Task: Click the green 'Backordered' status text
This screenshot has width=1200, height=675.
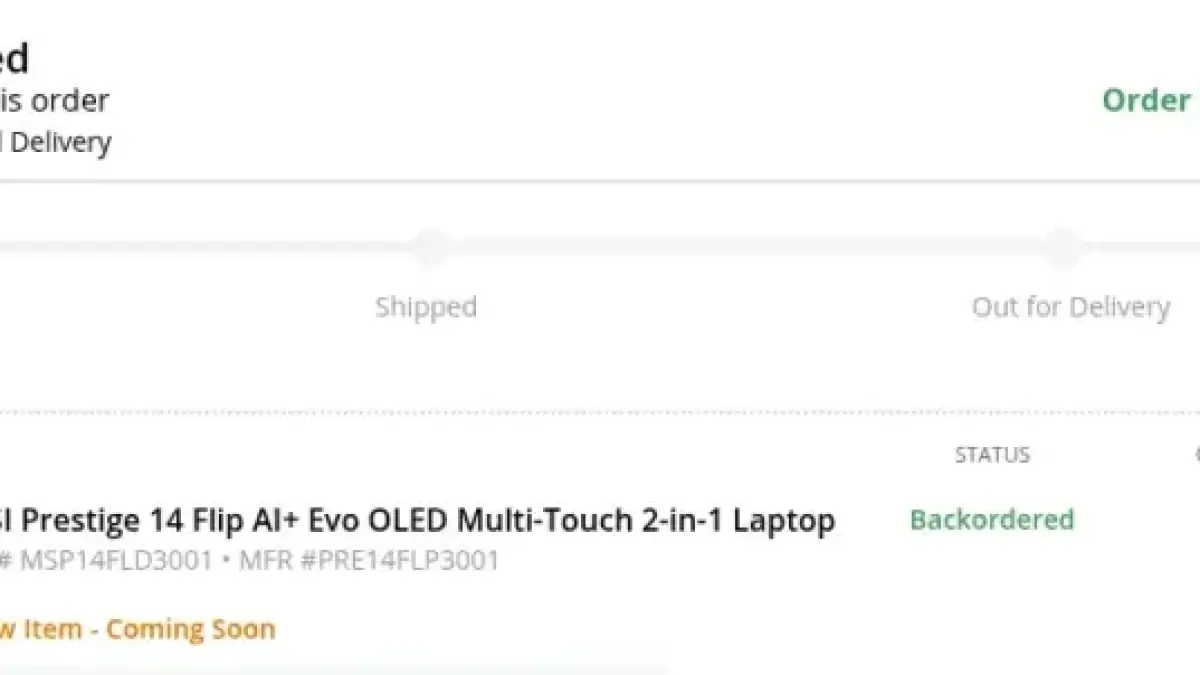Action: click(992, 519)
